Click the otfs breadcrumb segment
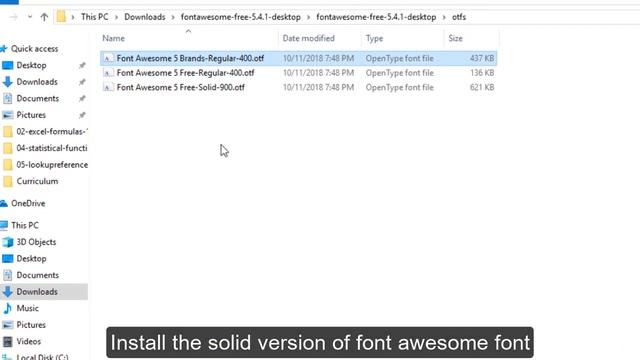 [x=459, y=17]
